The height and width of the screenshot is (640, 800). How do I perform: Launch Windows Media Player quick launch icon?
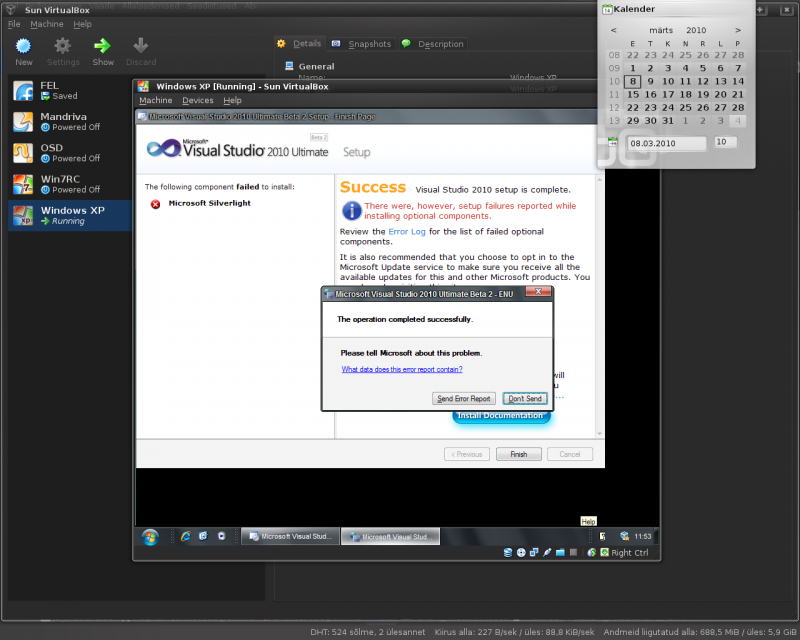point(221,536)
